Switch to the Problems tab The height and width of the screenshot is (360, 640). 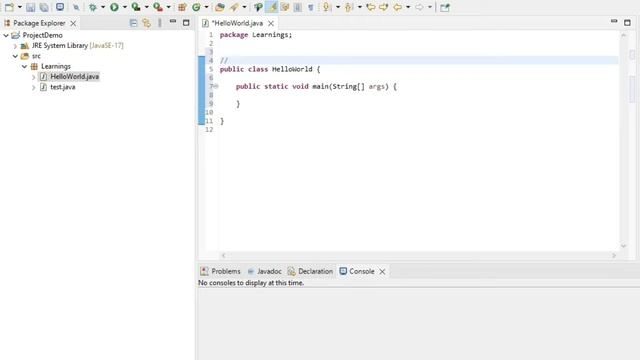(221, 271)
